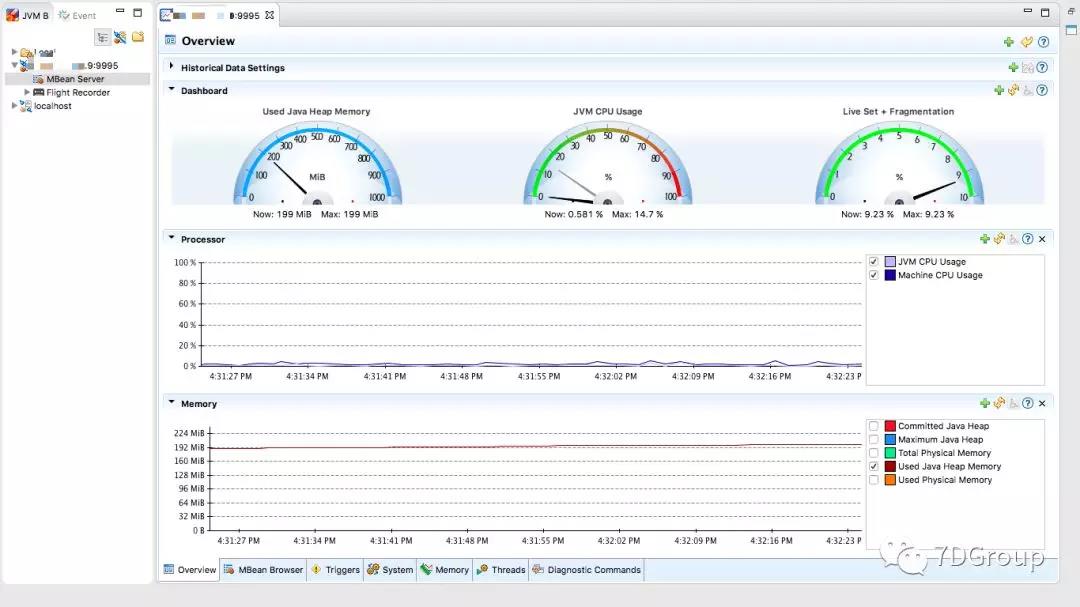Click the window view icon below restore
The height and width of the screenshot is (607, 1080).
[x=1071, y=30]
